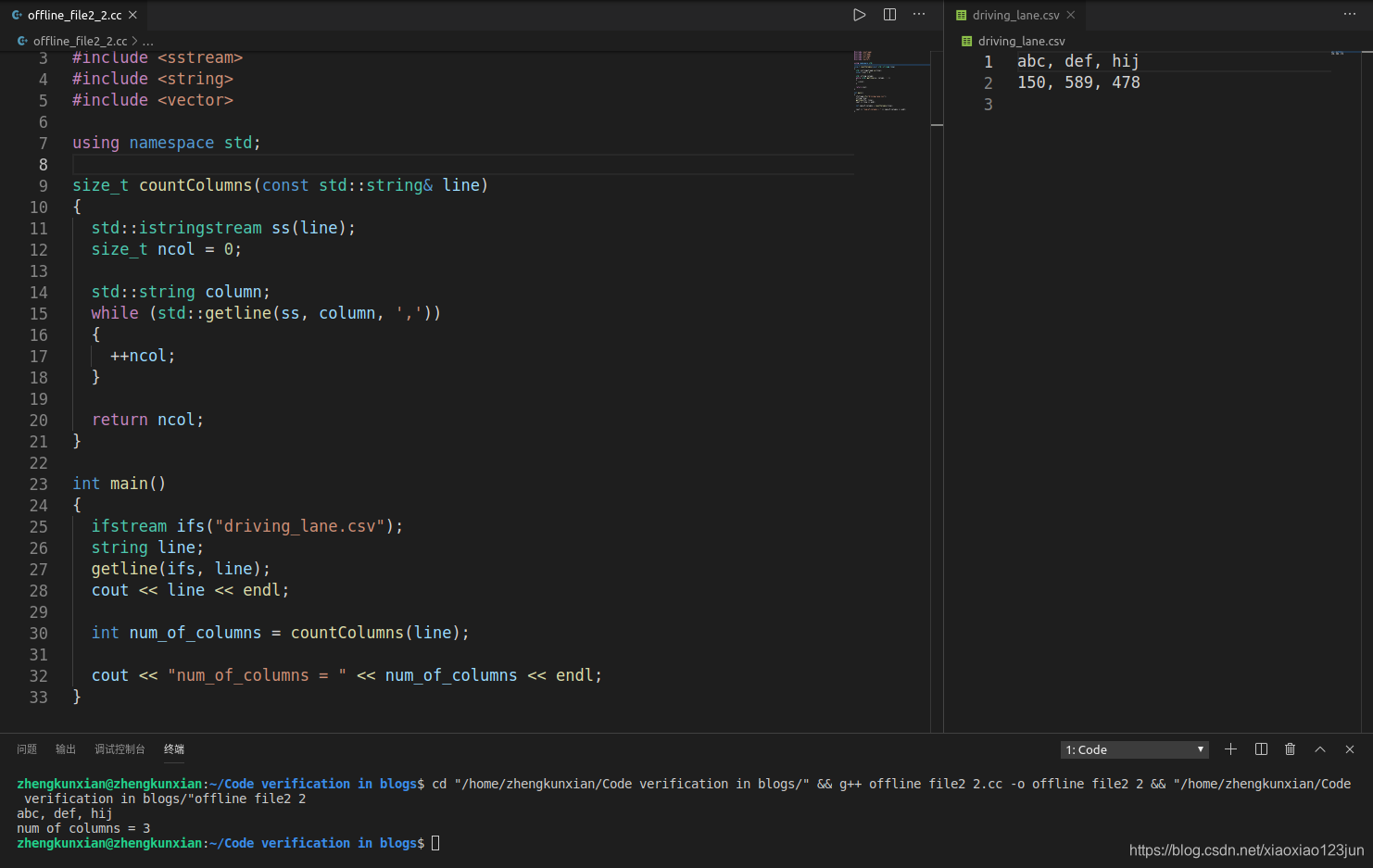Kill terminal with the trash icon
1373x868 pixels.
1290,749
